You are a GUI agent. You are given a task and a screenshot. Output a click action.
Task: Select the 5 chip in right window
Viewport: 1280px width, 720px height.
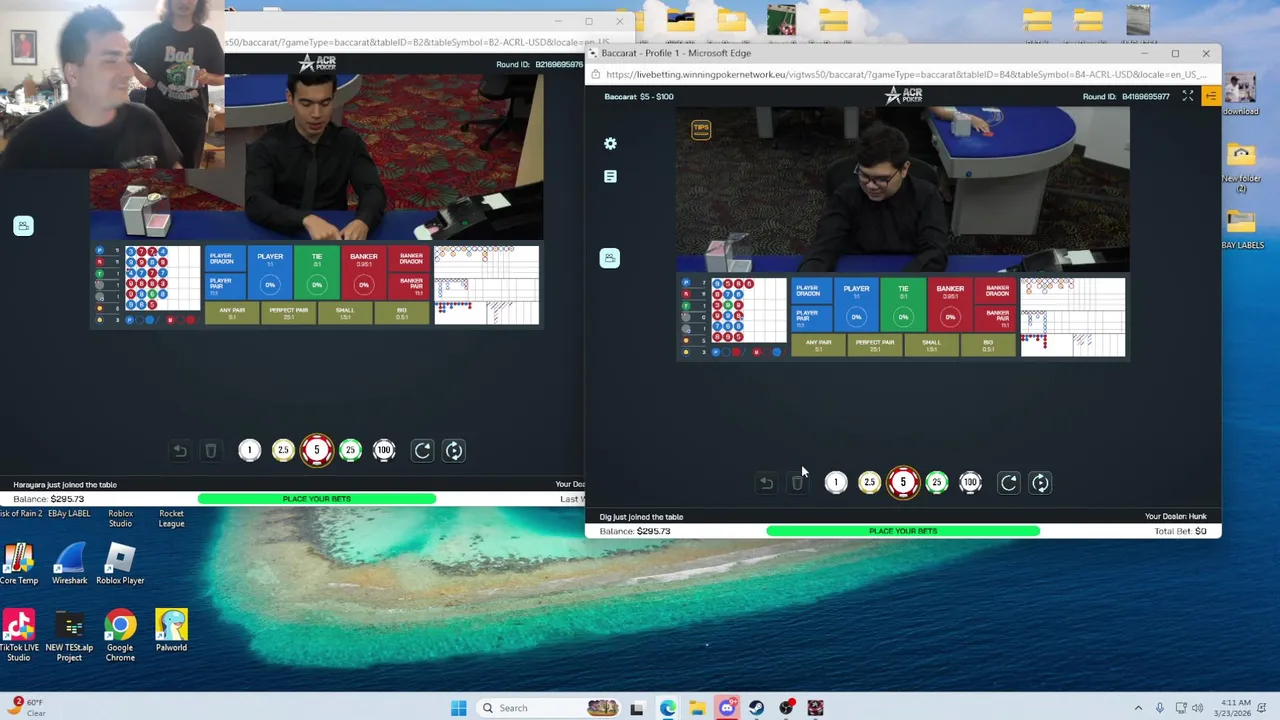903,483
